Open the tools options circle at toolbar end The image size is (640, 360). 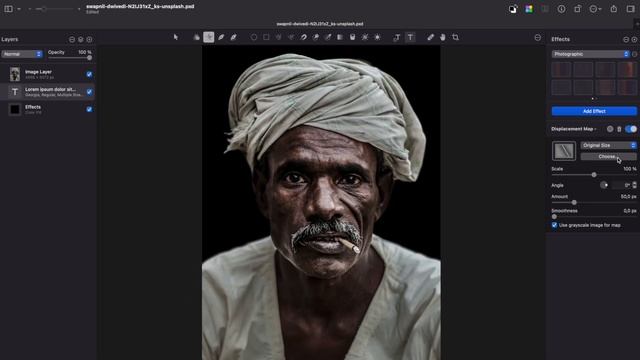pyautogui.click(x=538, y=38)
